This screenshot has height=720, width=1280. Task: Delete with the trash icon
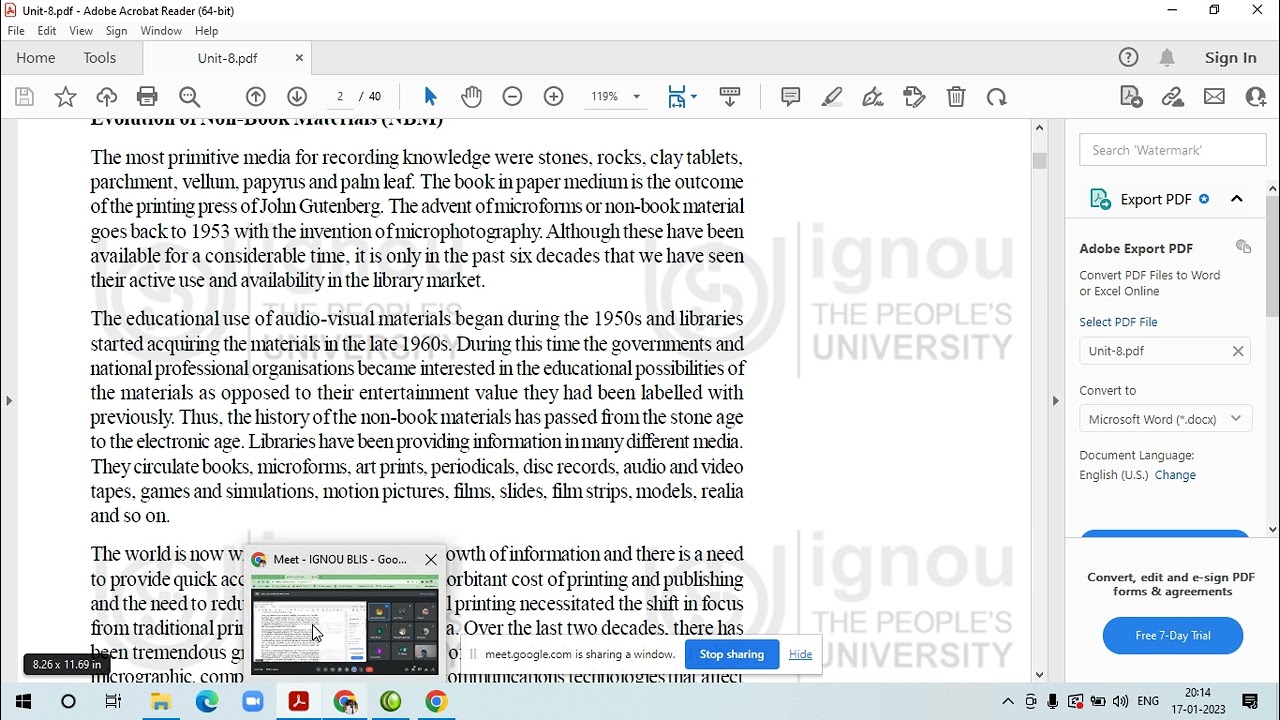pos(956,97)
